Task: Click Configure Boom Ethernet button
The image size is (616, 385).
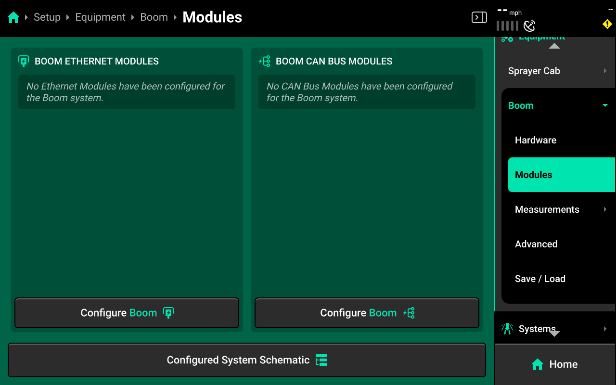Action: pyautogui.click(x=126, y=313)
